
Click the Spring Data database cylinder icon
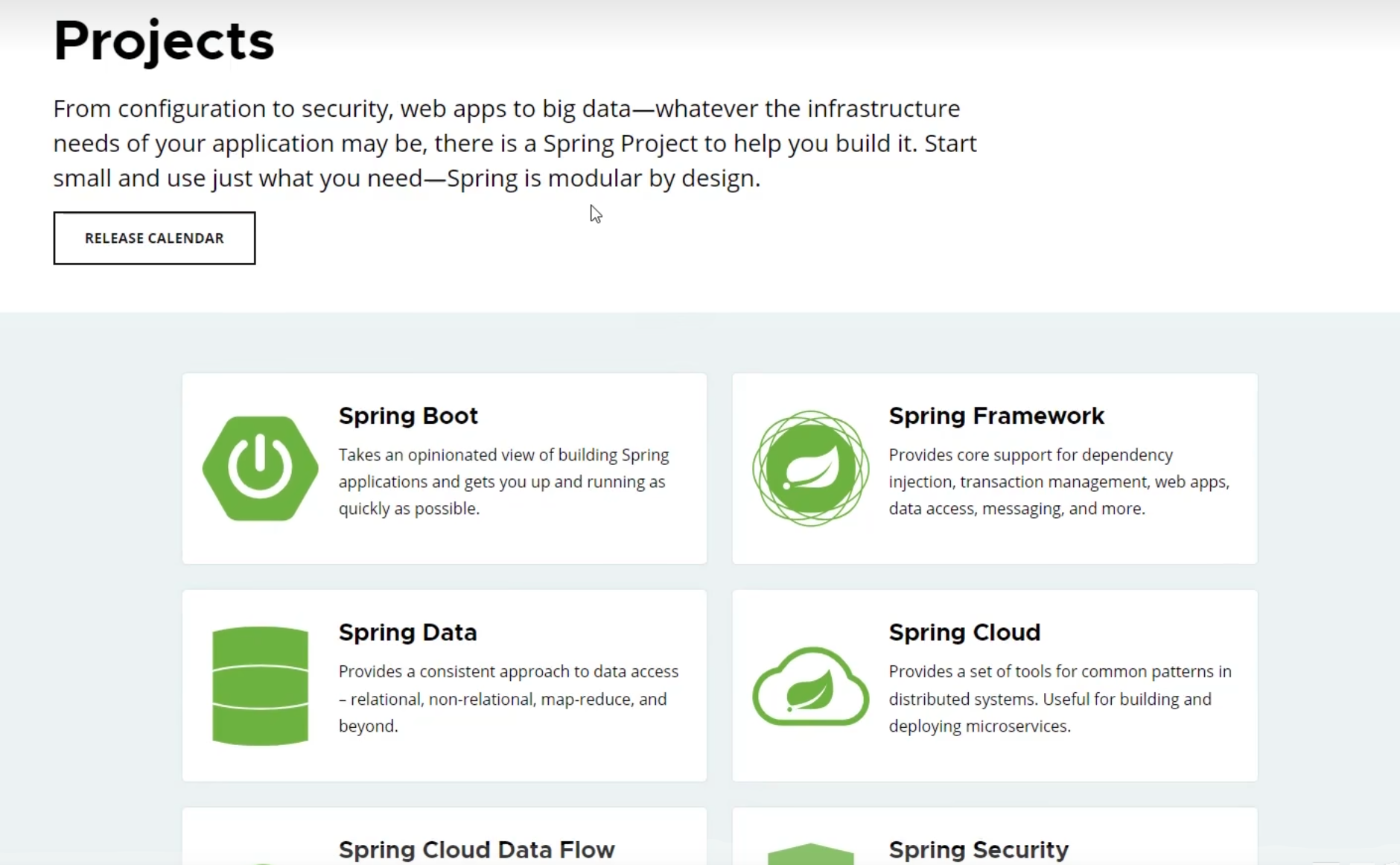coord(260,685)
